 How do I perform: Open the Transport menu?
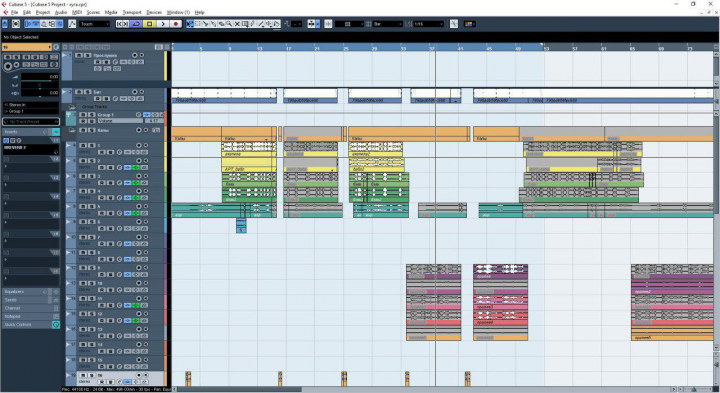(132, 12)
